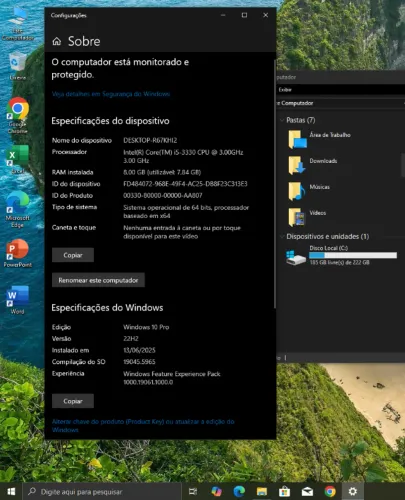Select the Intel Core i5-3330 processor text

click(x=183, y=156)
